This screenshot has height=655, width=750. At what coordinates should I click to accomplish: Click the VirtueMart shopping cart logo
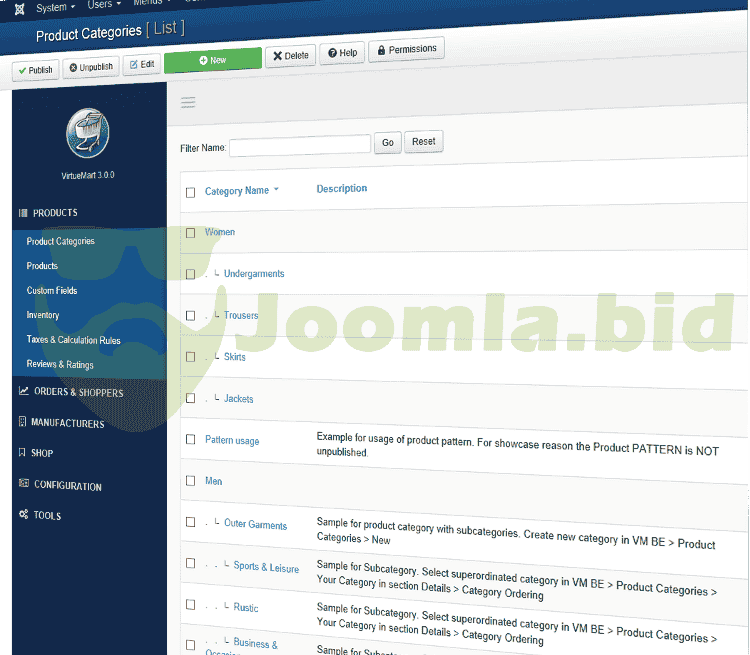click(87, 134)
